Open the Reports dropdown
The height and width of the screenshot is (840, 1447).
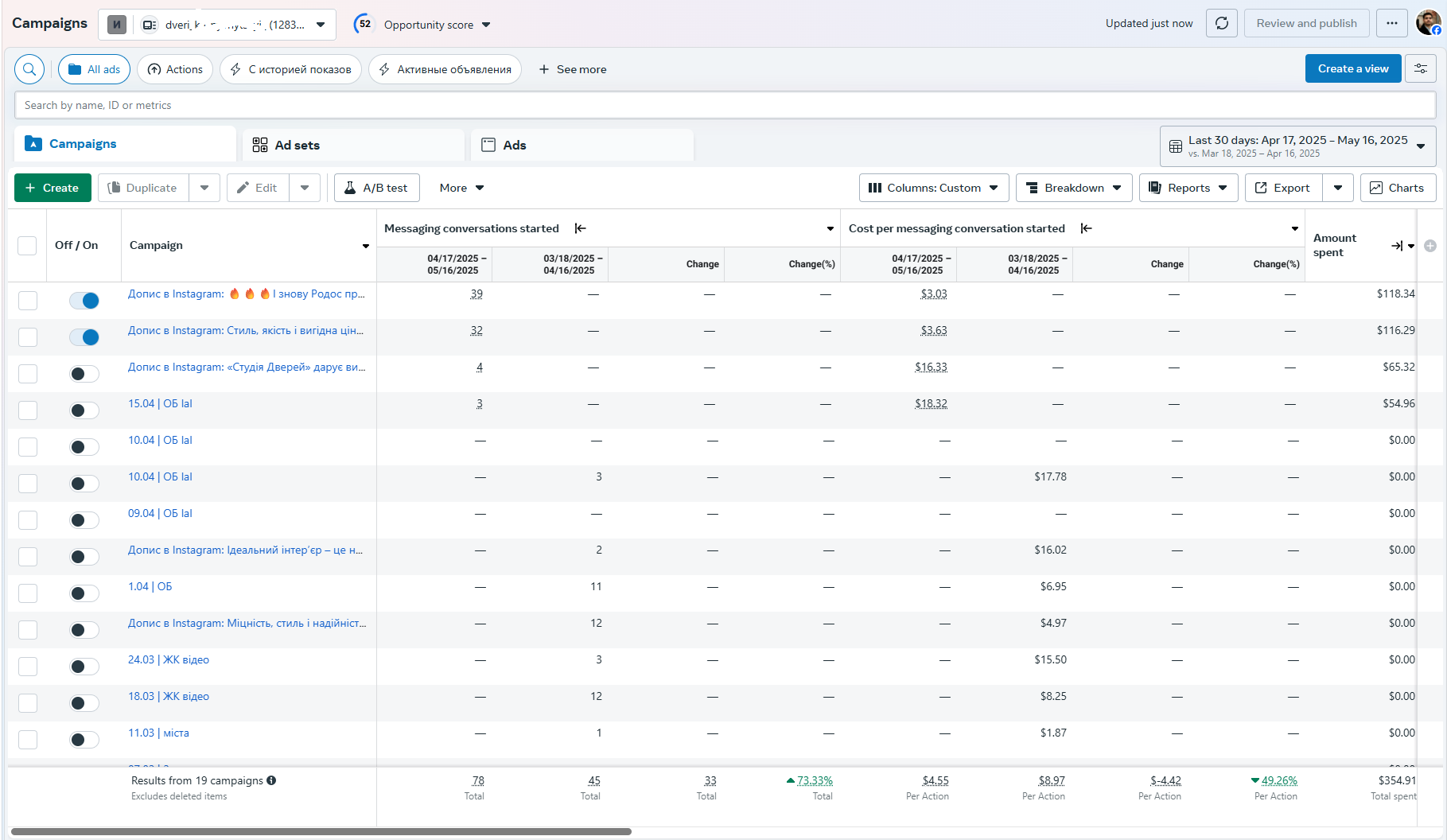click(1188, 188)
